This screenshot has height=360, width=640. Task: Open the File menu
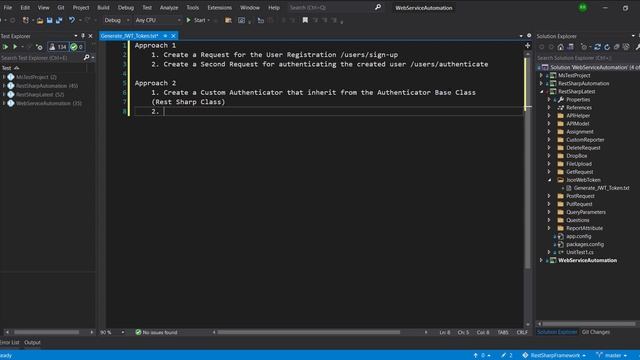click(8, 7)
